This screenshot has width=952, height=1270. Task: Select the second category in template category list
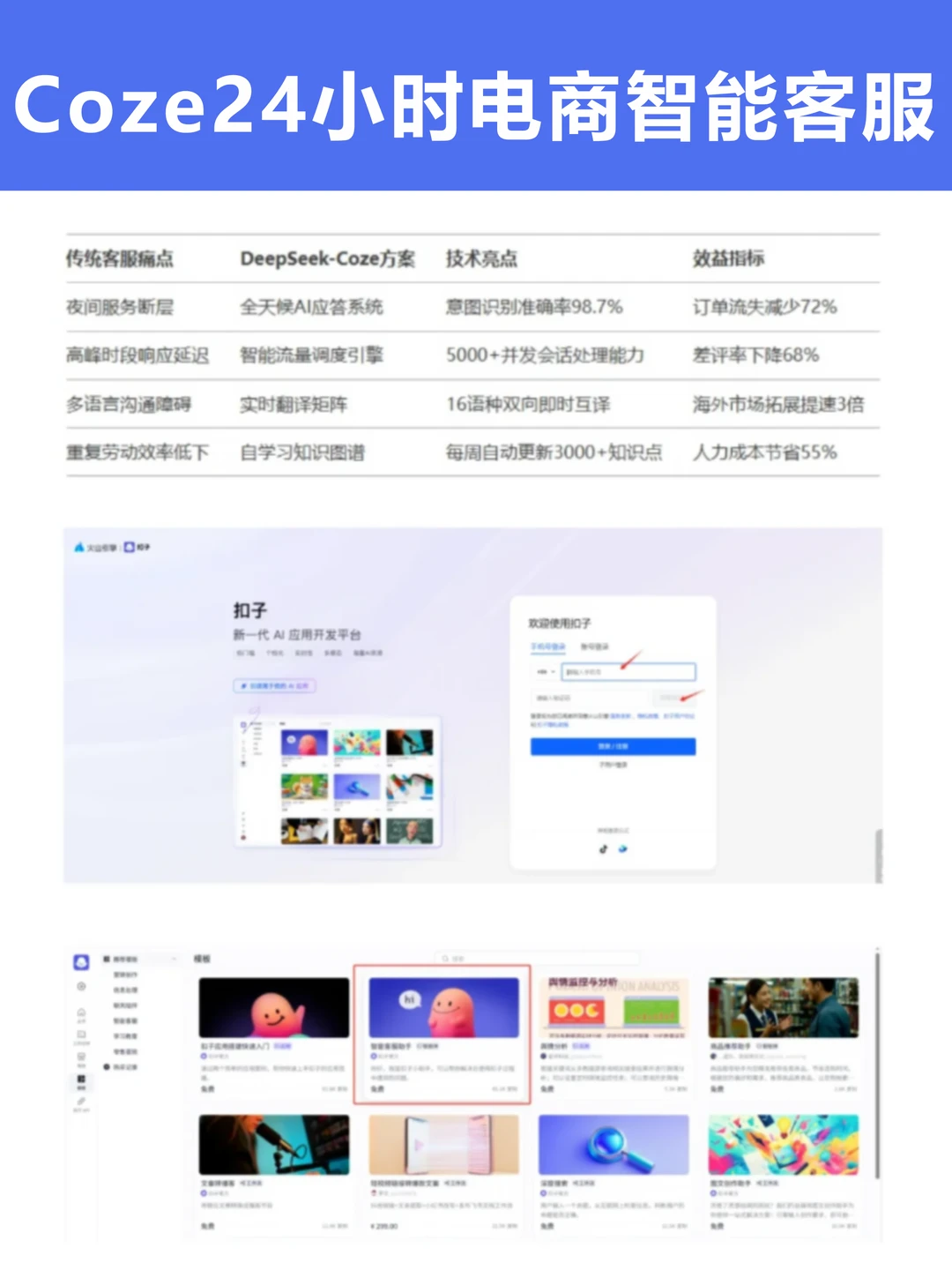click(x=125, y=990)
